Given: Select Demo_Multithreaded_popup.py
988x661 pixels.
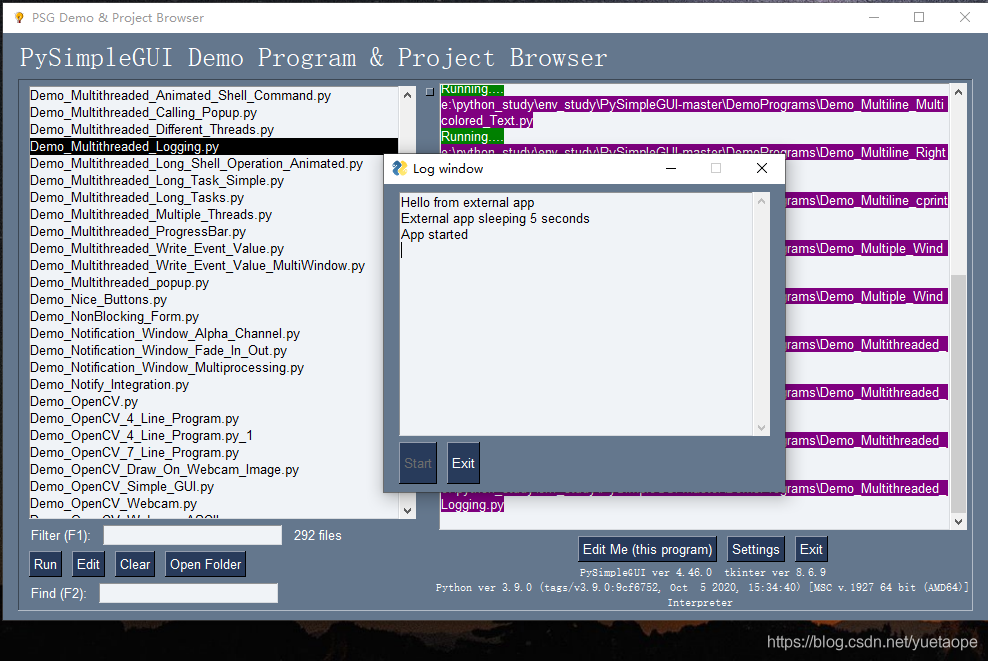Looking at the screenshot, I should pos(214,283).
